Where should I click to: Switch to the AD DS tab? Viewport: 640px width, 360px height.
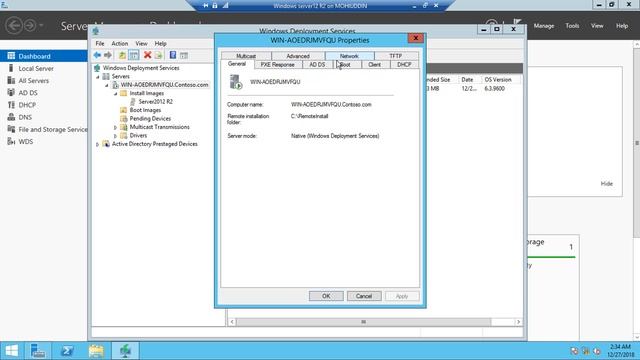pyautogui.click(x=317, y=64)
